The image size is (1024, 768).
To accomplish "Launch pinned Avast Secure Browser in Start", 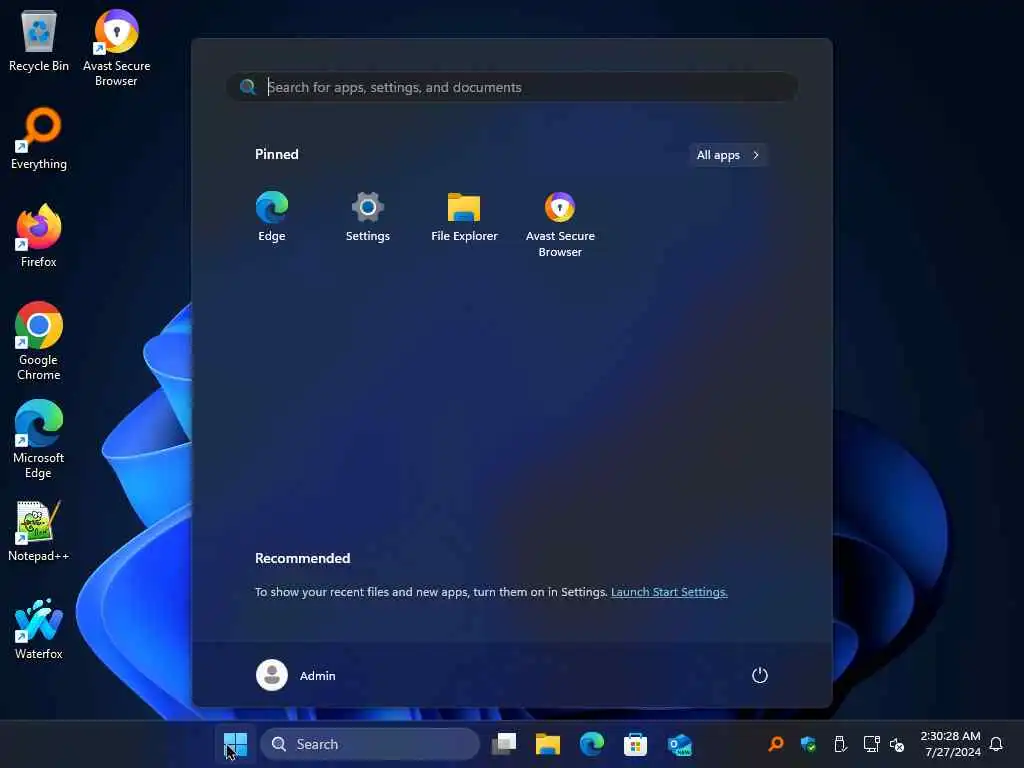I will point(560,225).
